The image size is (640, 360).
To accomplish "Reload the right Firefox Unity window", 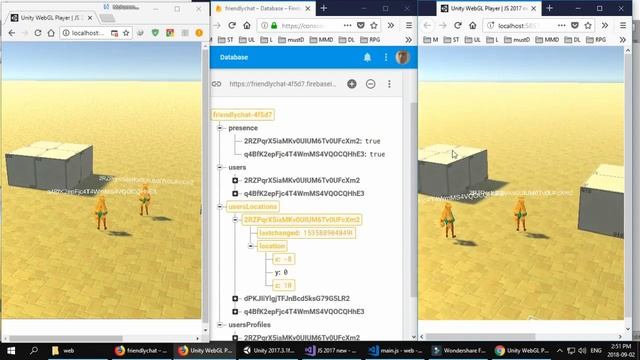I will 458,25.
